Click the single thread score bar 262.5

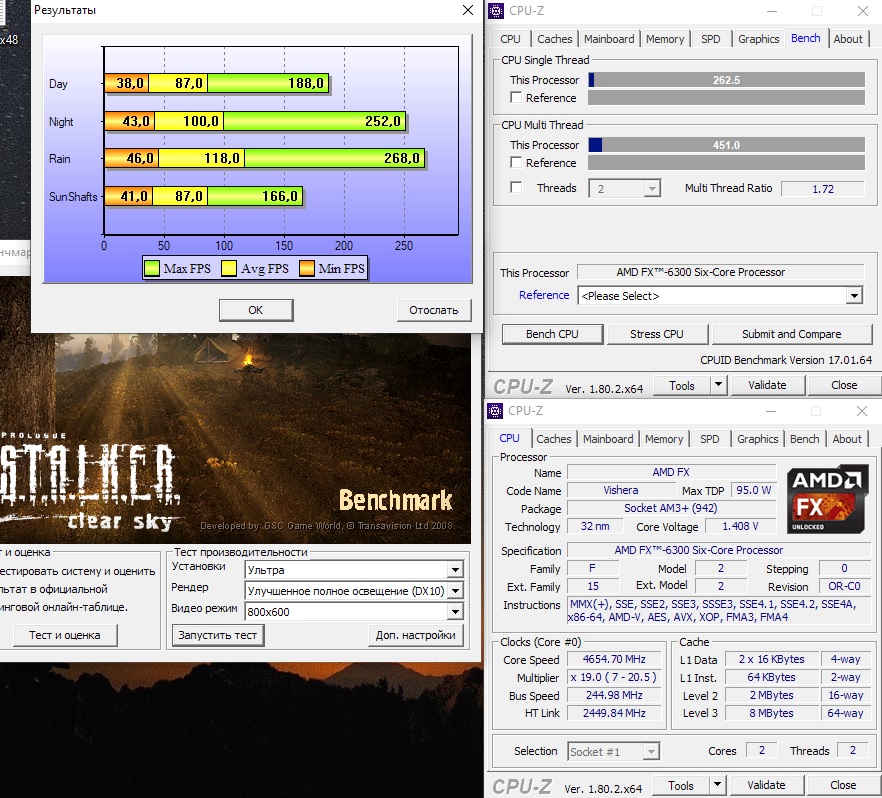(726, 80)
